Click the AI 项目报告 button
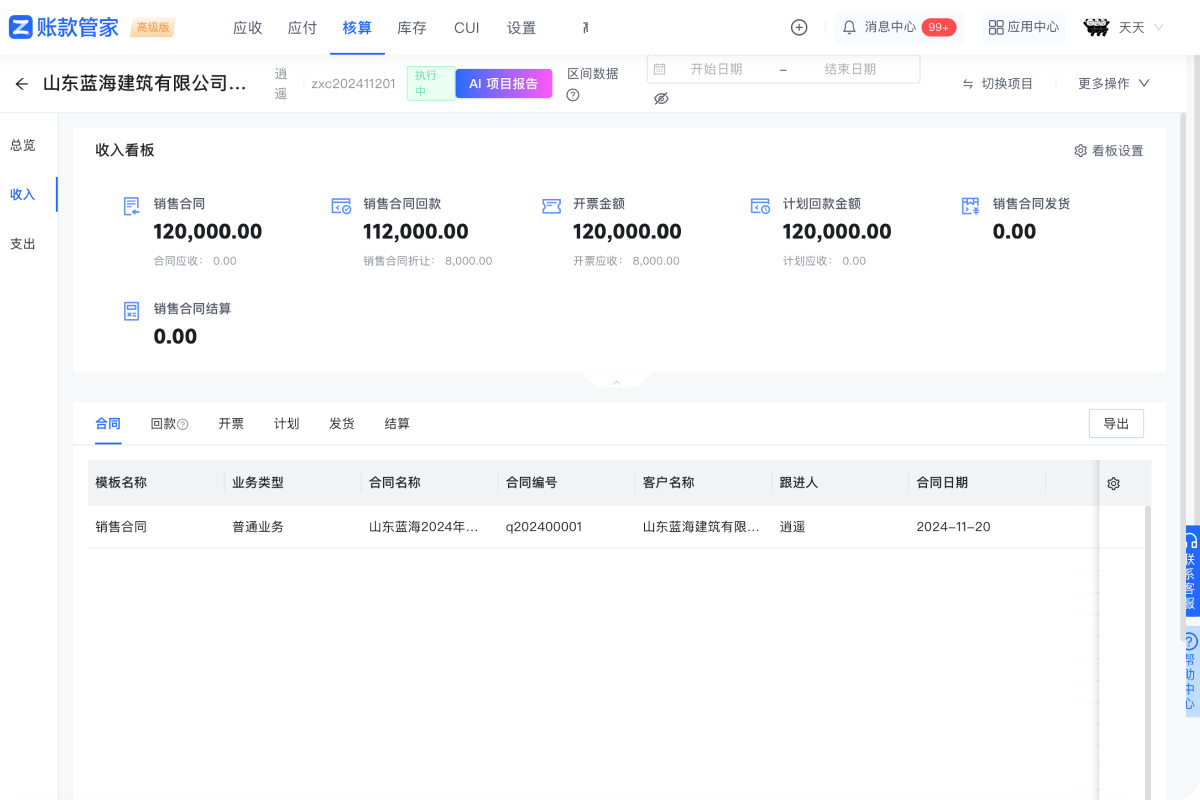The width and height of the screenshot is (1200, 800). 503,84
